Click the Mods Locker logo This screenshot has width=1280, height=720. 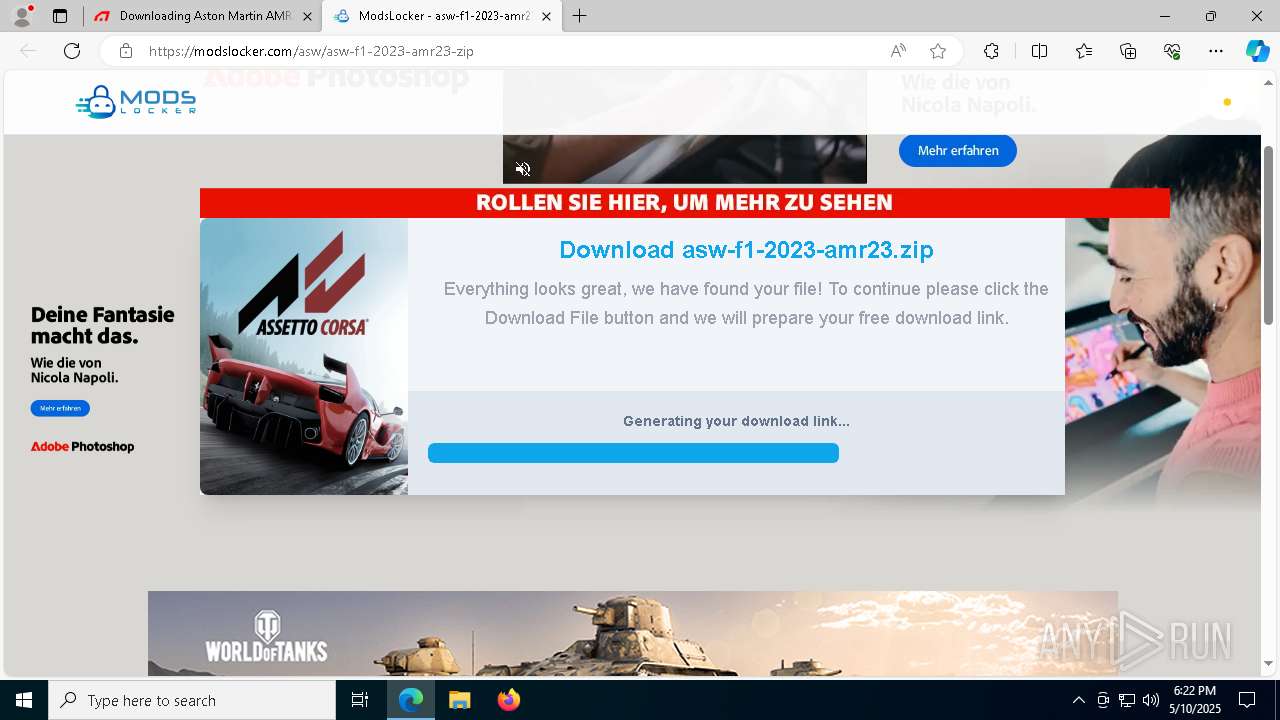136,102
